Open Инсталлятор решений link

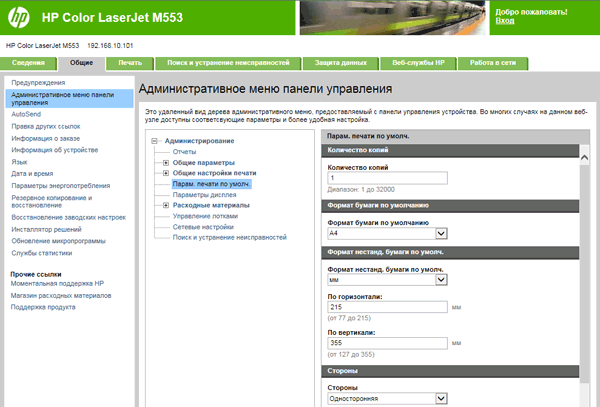coord(46,230)
